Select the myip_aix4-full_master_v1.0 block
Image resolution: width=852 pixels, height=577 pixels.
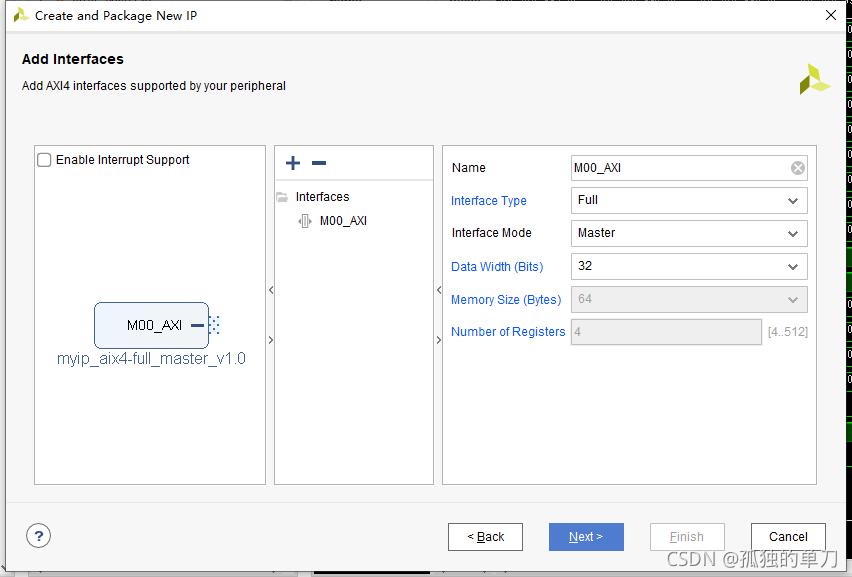click(x=151, y=325)
